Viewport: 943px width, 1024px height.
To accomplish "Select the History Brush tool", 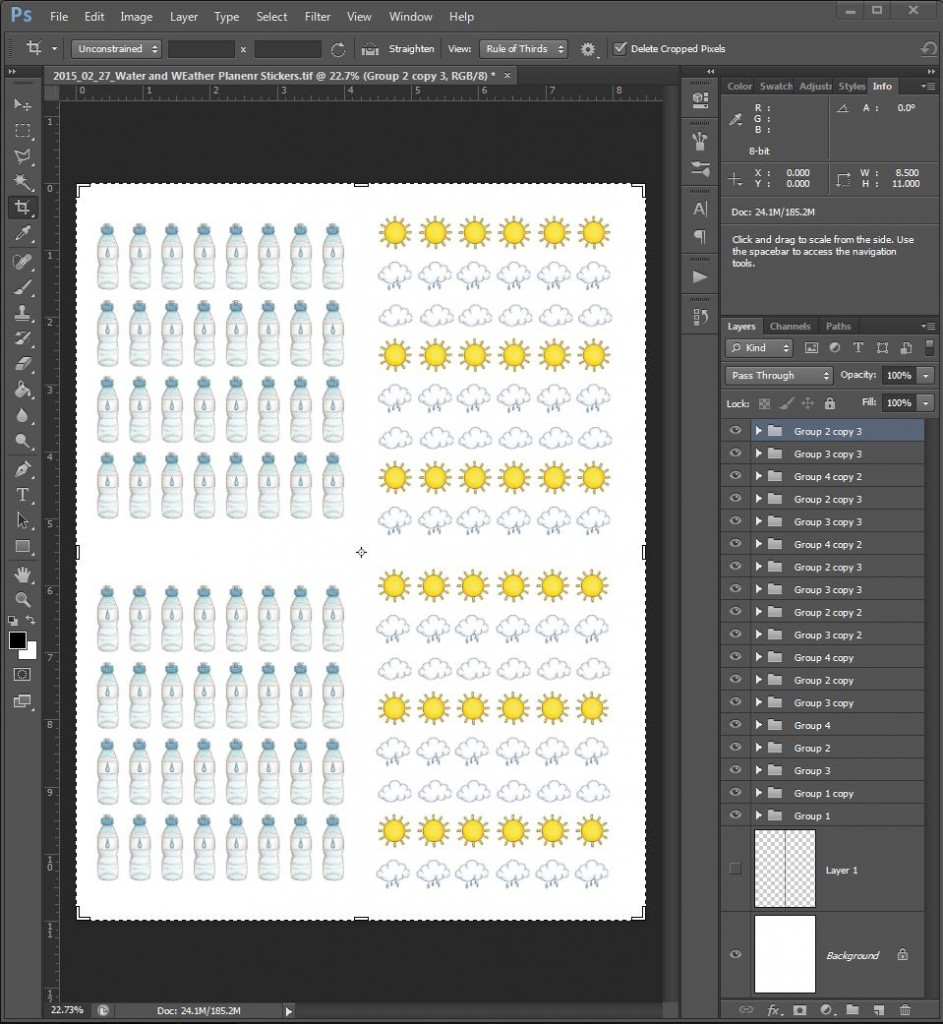I will 23,338.
